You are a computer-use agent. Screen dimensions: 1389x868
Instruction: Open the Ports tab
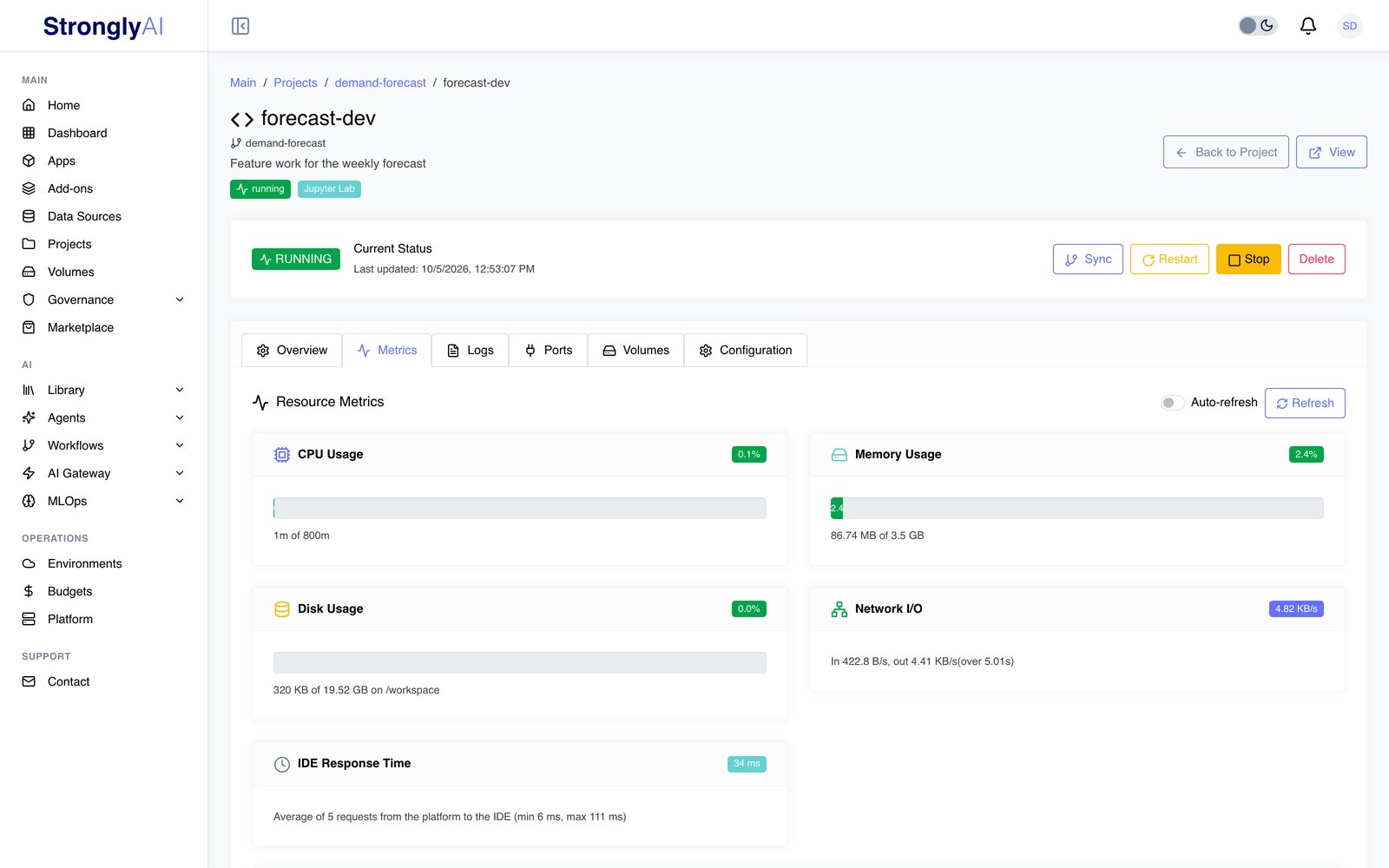pyautogui.click(x=549, y=351)
